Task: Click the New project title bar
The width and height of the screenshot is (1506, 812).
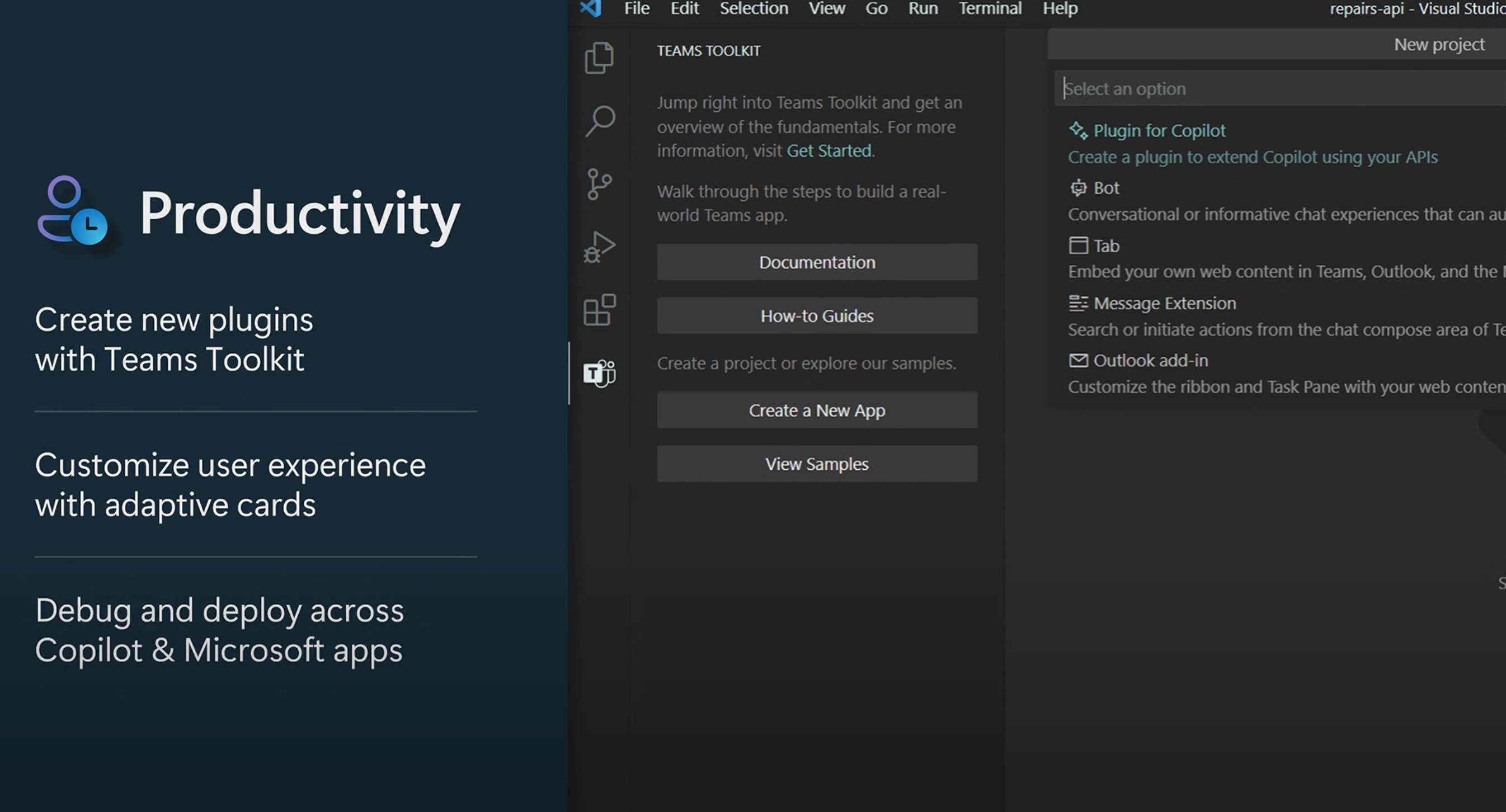Action: point(1277,44)
